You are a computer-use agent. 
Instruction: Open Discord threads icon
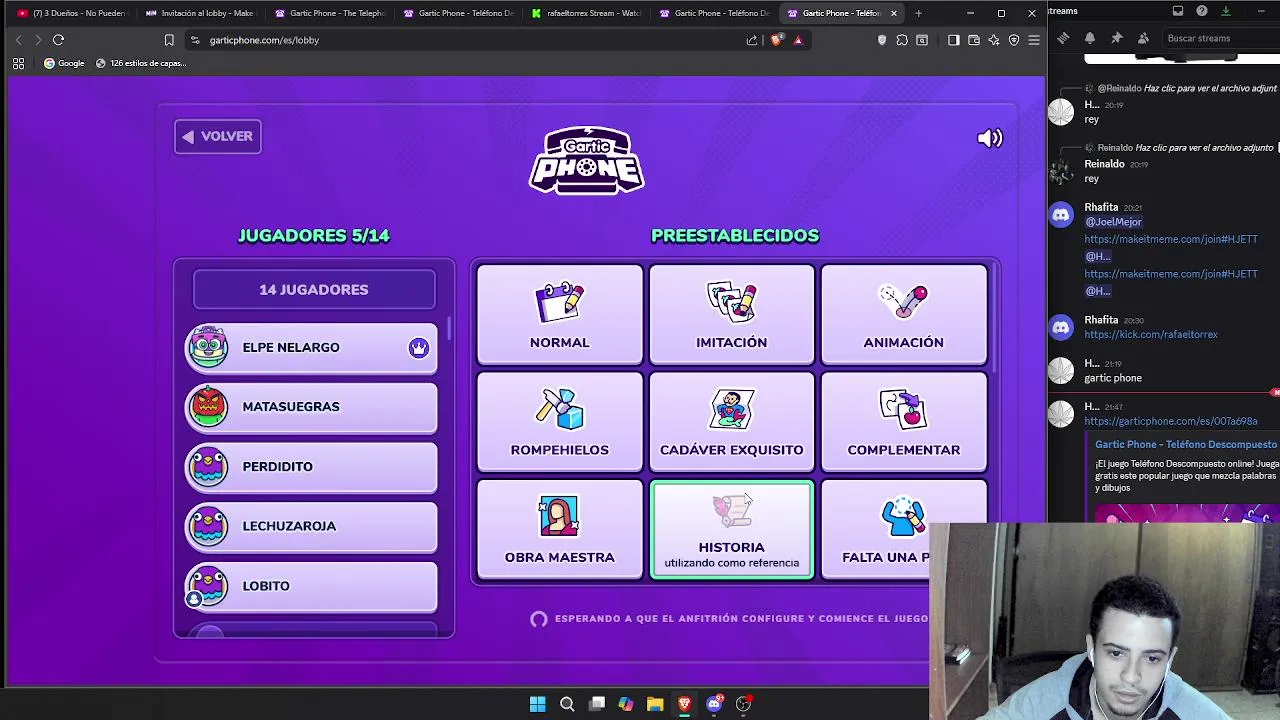pyautogui.click(x=1063, y=38)
